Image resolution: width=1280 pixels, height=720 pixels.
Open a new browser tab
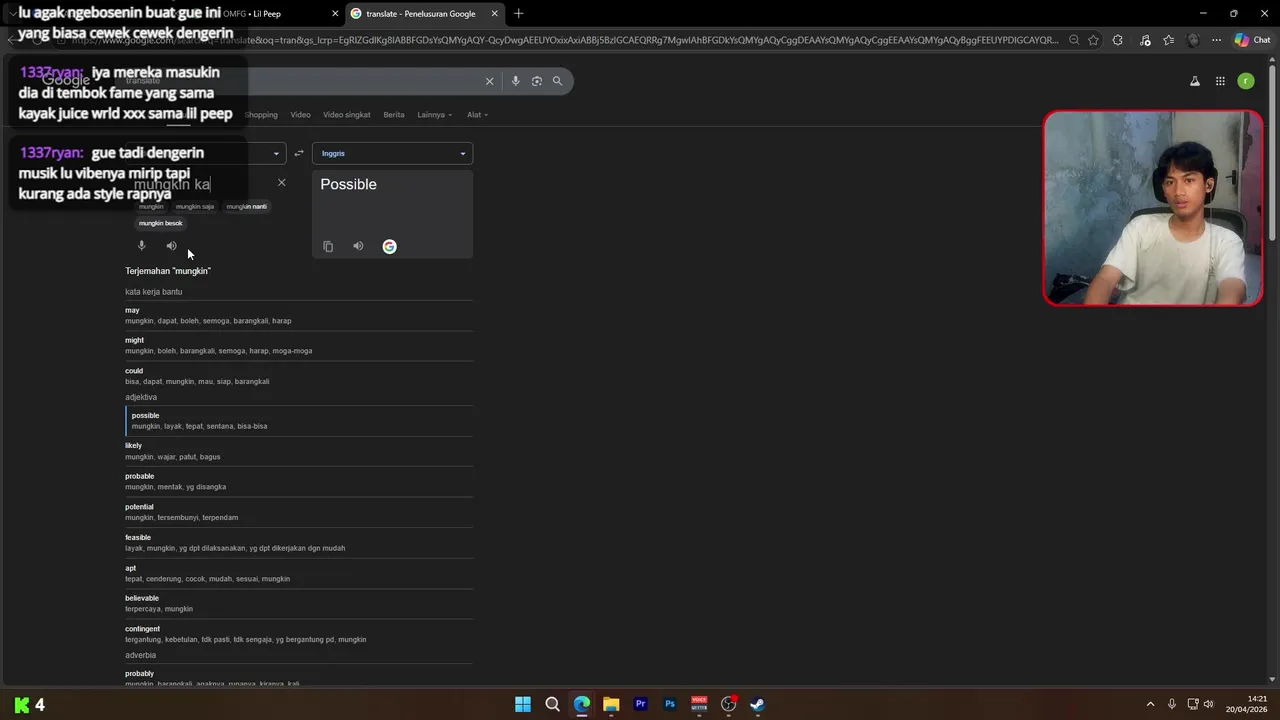click(518, 13)
